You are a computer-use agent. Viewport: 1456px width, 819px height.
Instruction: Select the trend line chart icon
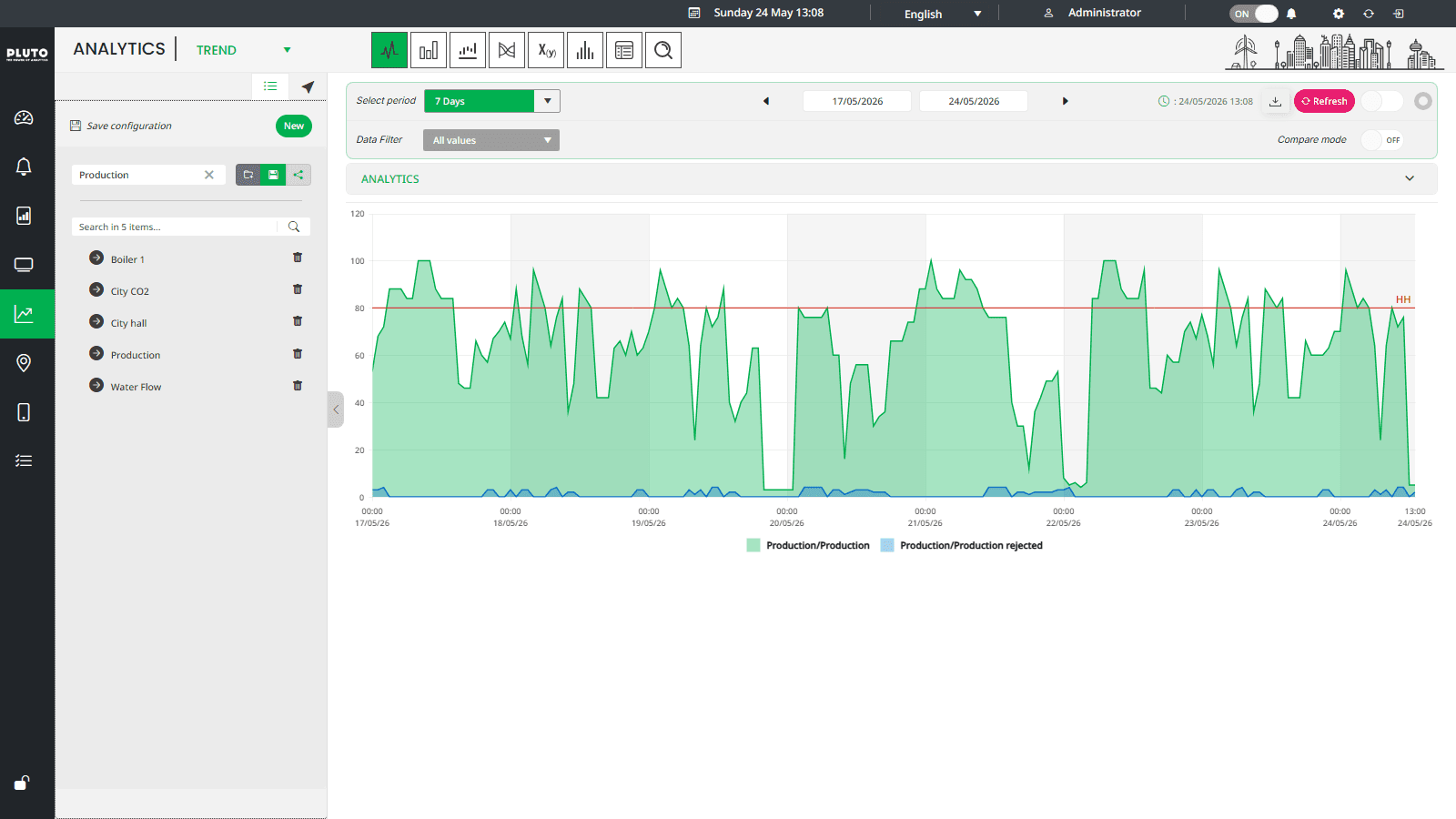point(389,50)
